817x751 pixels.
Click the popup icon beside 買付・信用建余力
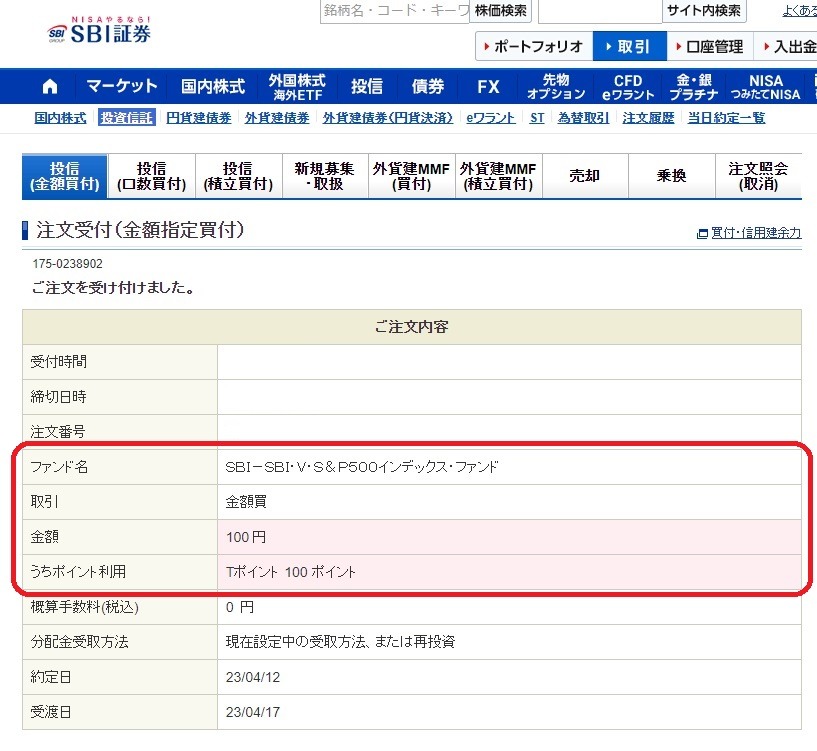702,234
